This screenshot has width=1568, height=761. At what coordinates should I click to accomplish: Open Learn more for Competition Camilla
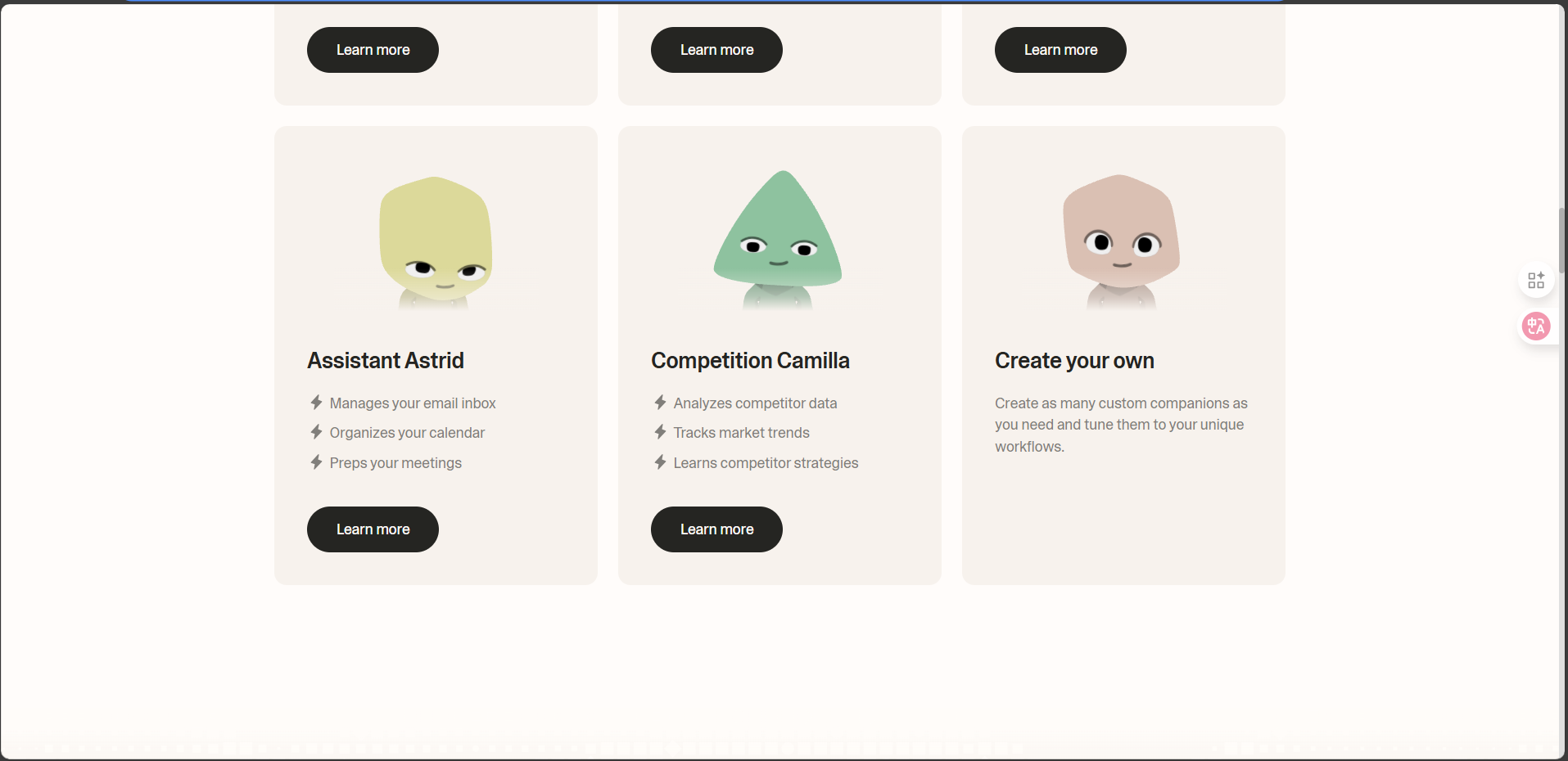click(716, 529)
